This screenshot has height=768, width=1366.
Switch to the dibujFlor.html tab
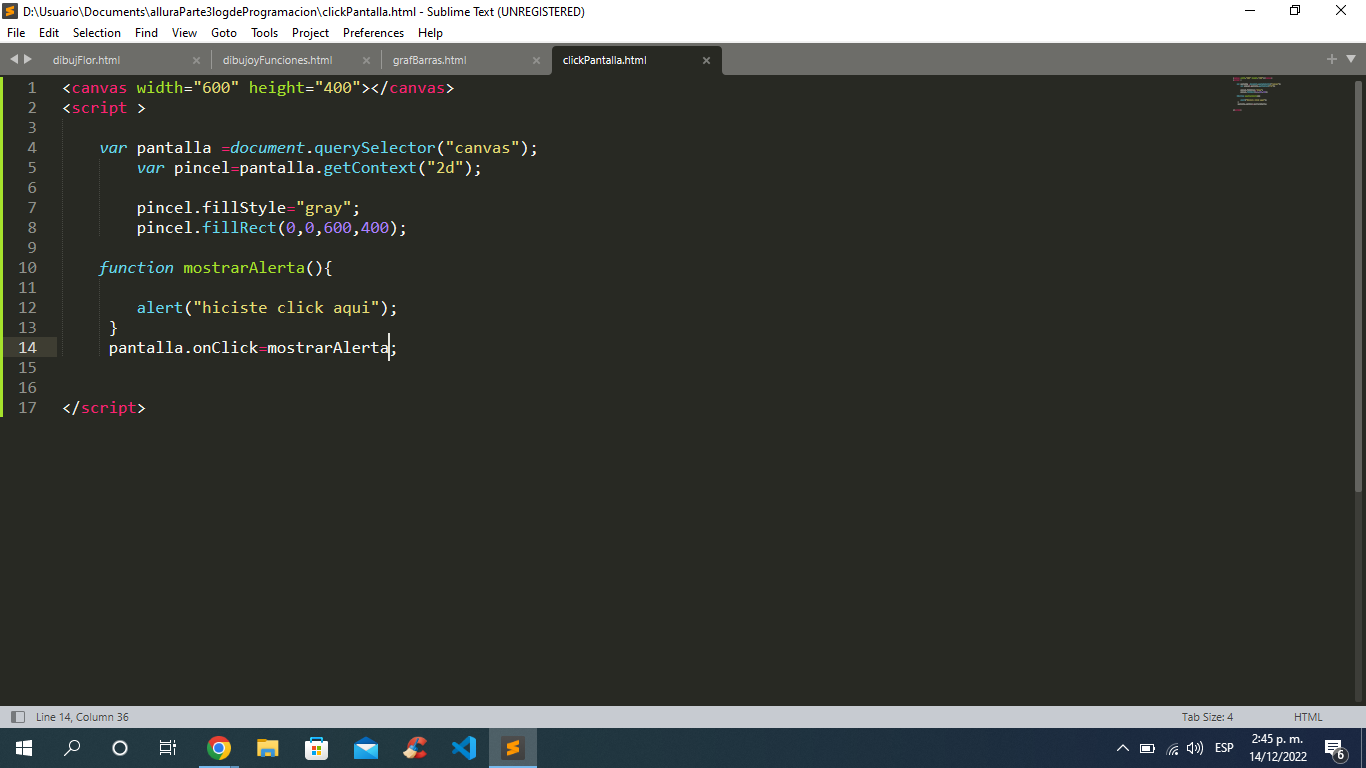(126, 60)
